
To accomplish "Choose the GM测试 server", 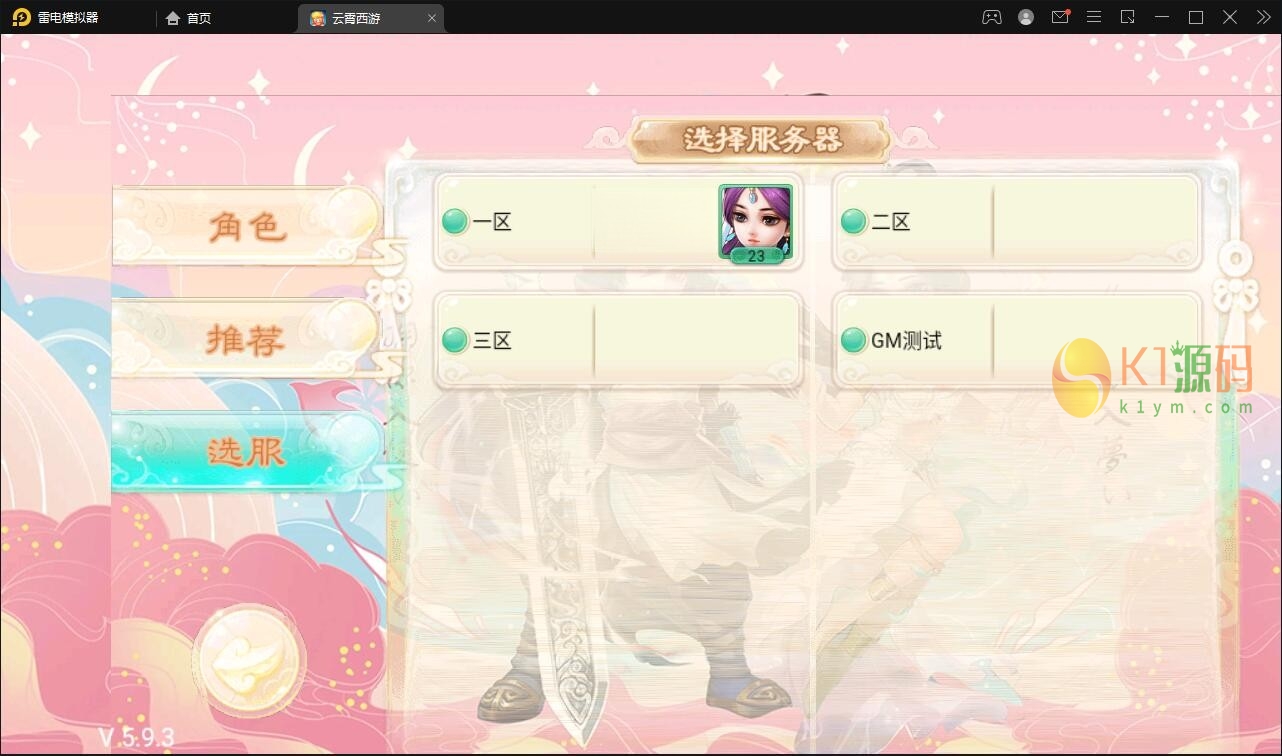I will click(x=1016, y=341).
